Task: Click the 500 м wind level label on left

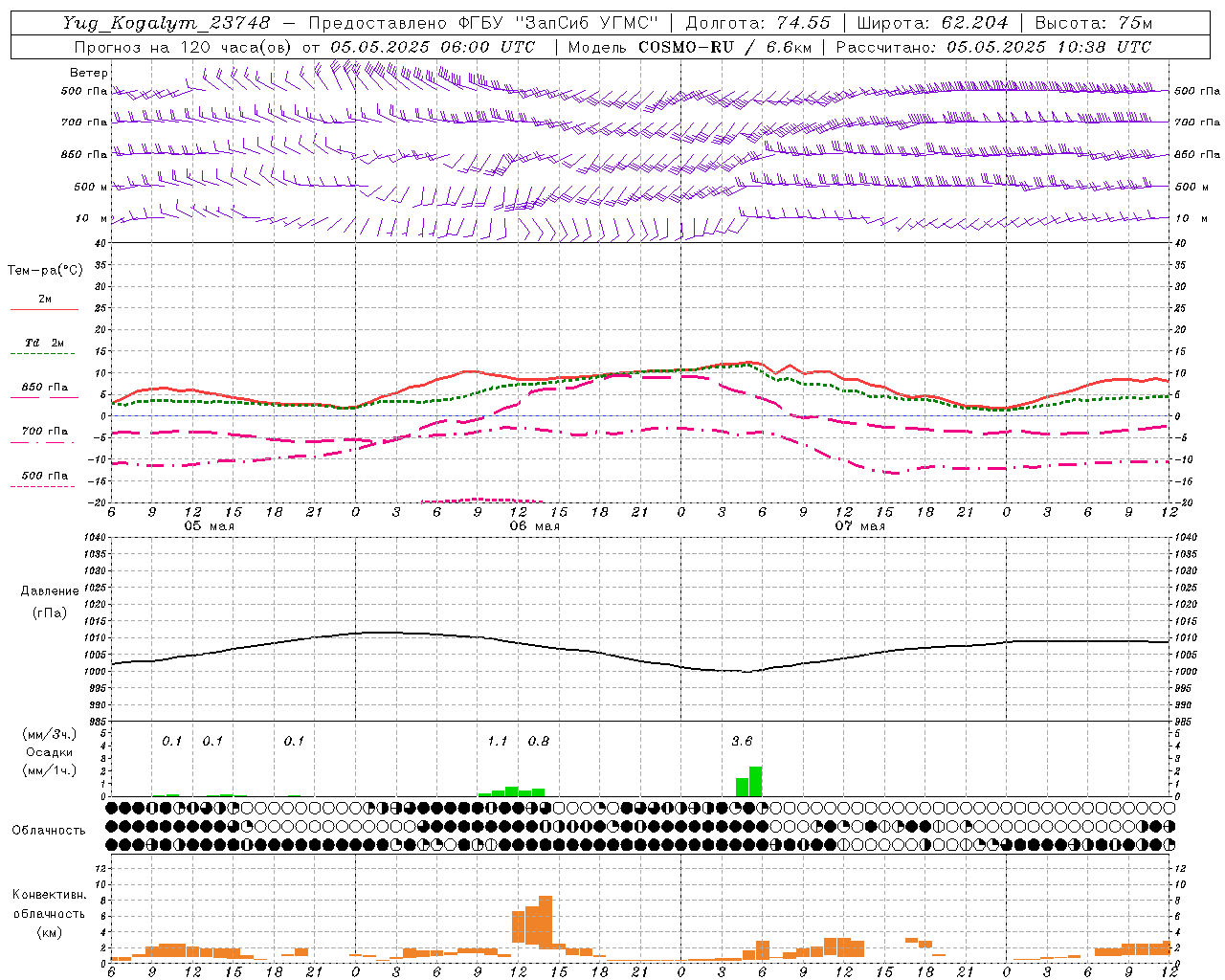Action: tap(91, 187)
